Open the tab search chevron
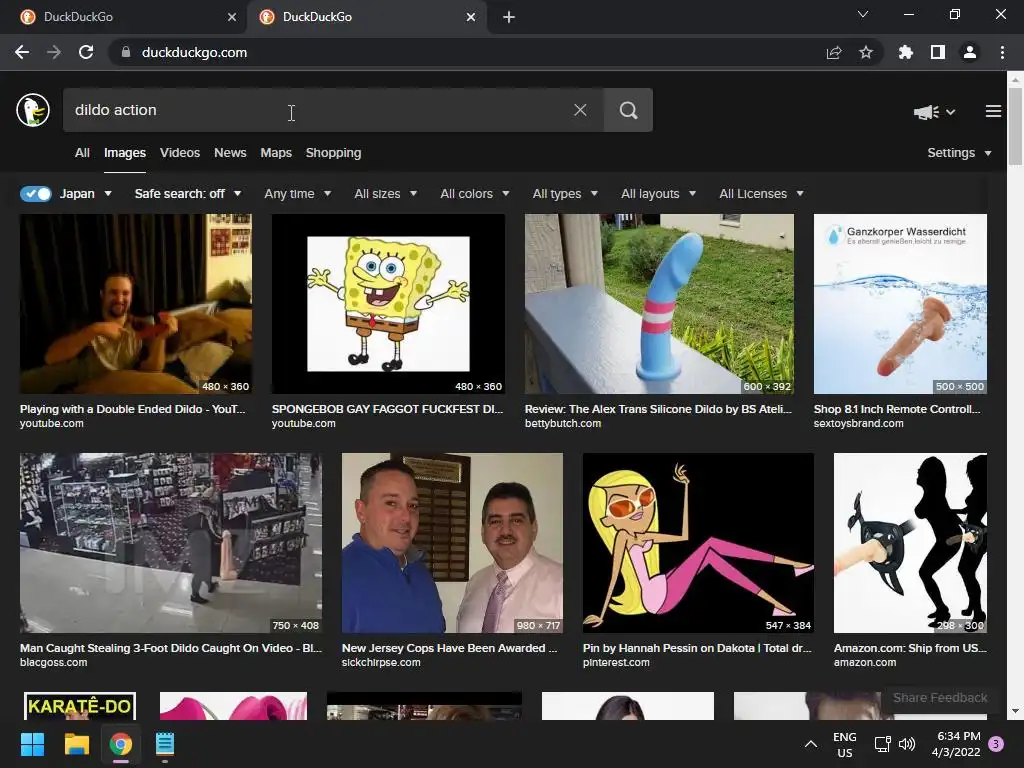 pyautogui.click(x=863, y=14)
